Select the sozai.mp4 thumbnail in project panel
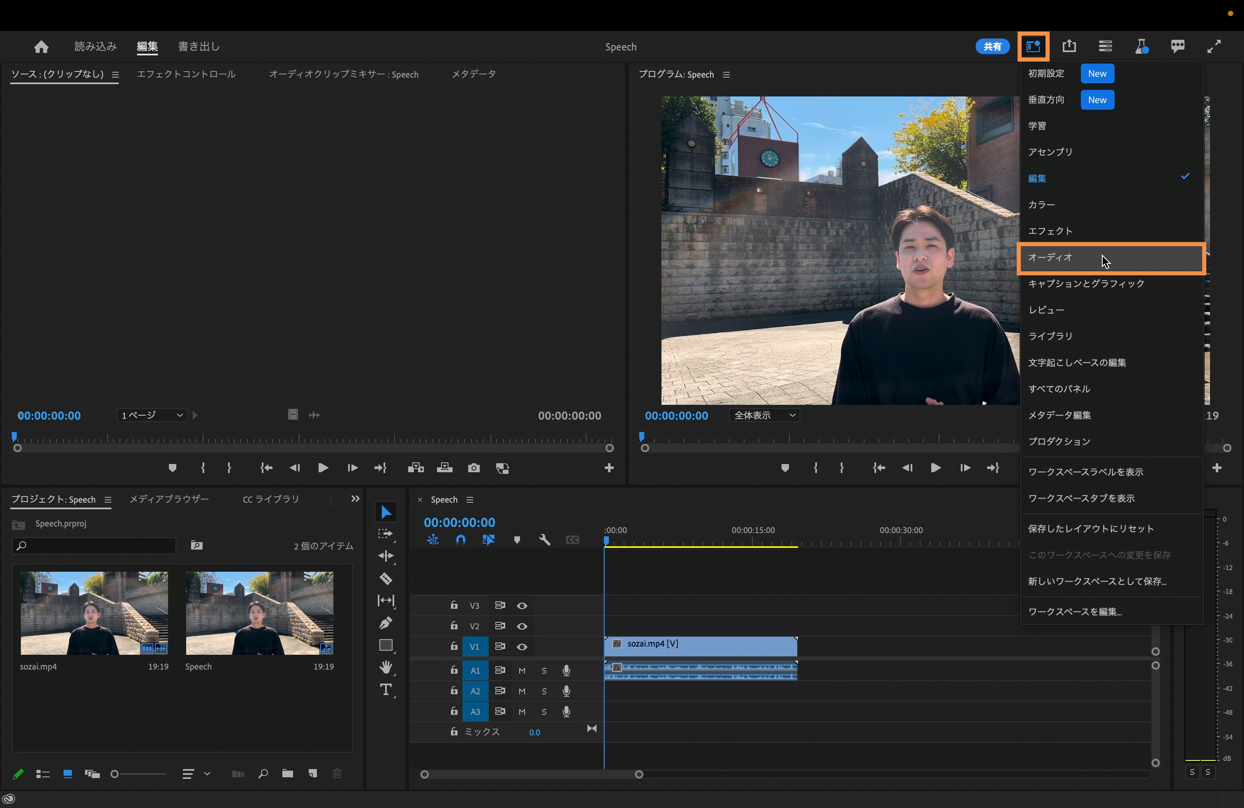Image resolution: width=1244 pixels, height=808 pixels. coord(94,613)
